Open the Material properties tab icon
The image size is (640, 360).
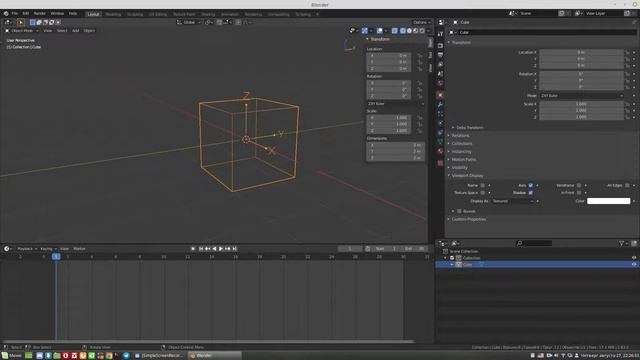pos(440,151)
